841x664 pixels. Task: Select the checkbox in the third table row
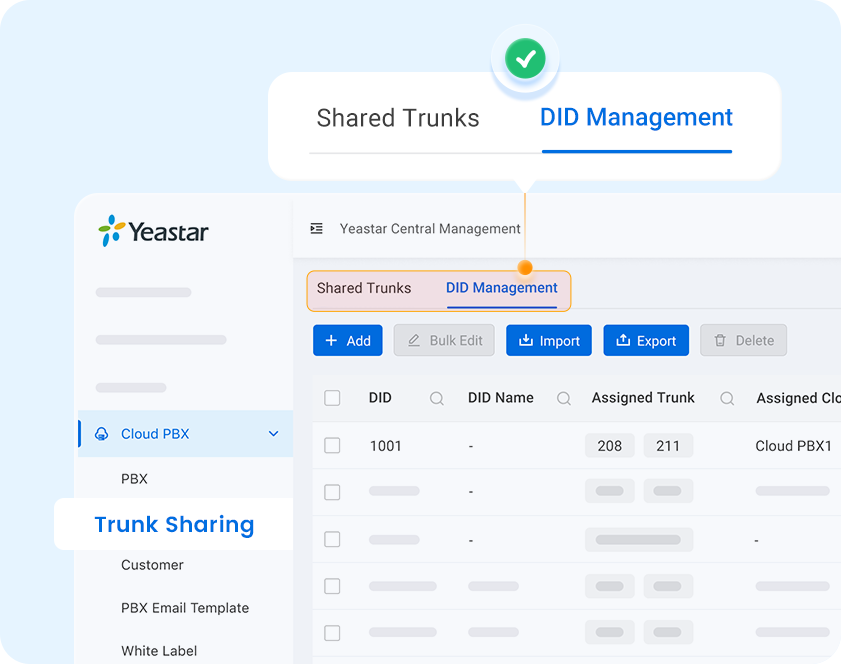point(332,540)
